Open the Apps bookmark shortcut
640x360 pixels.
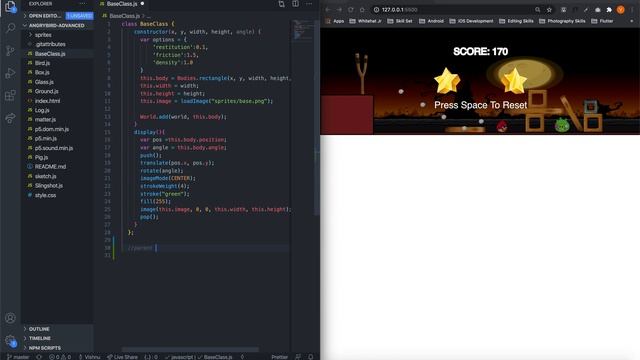[335, 21]
